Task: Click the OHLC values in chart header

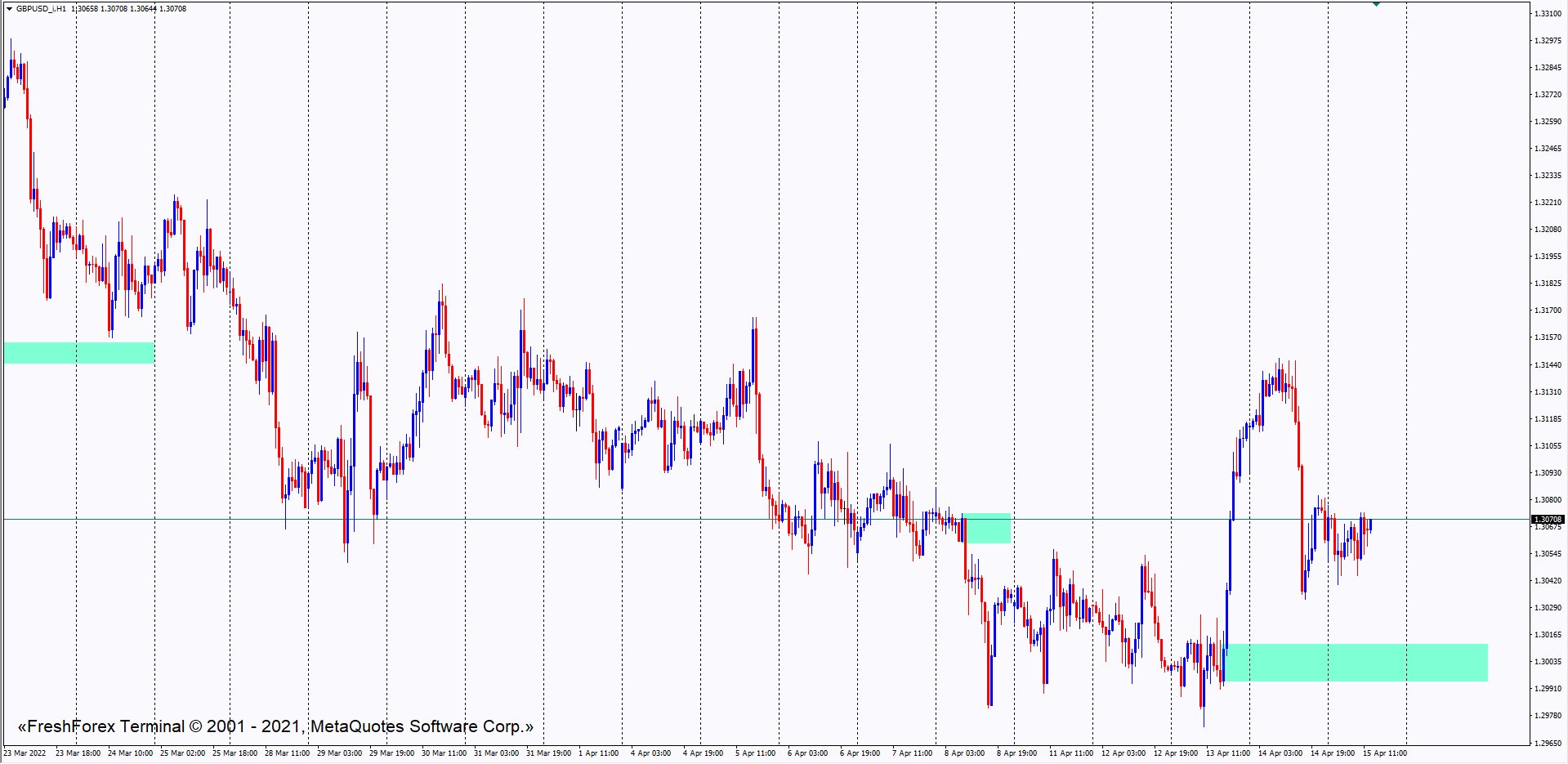Action: pos(128,9)
